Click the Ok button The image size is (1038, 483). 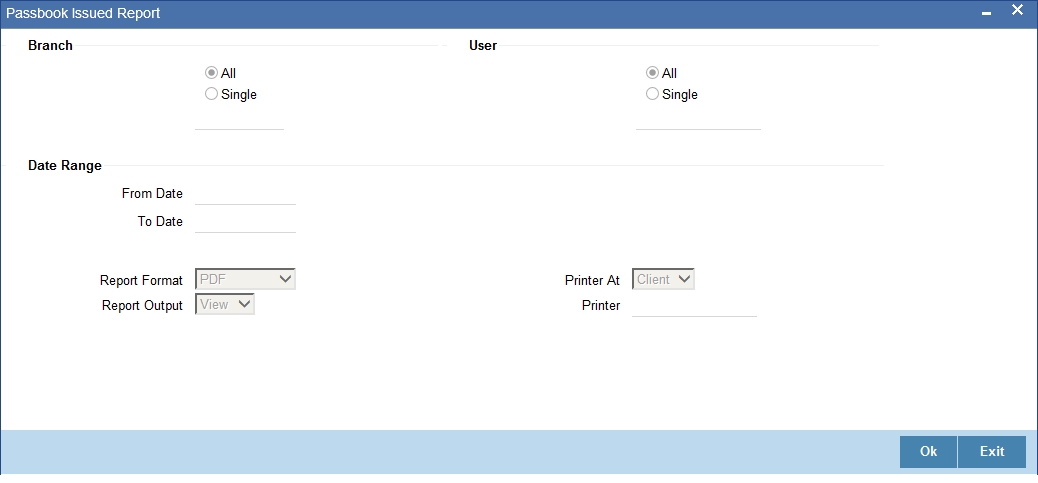coord(928,452)
